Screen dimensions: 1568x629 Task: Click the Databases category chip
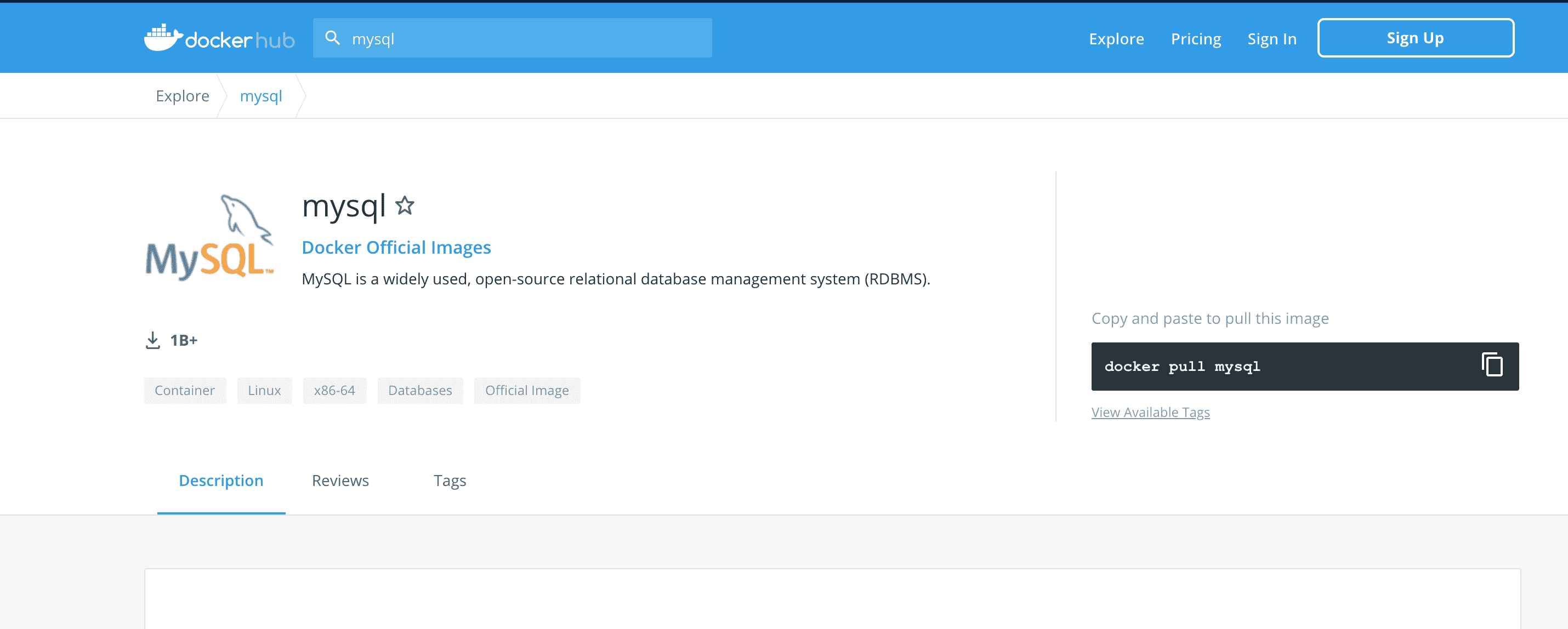[x=419, y=390]
